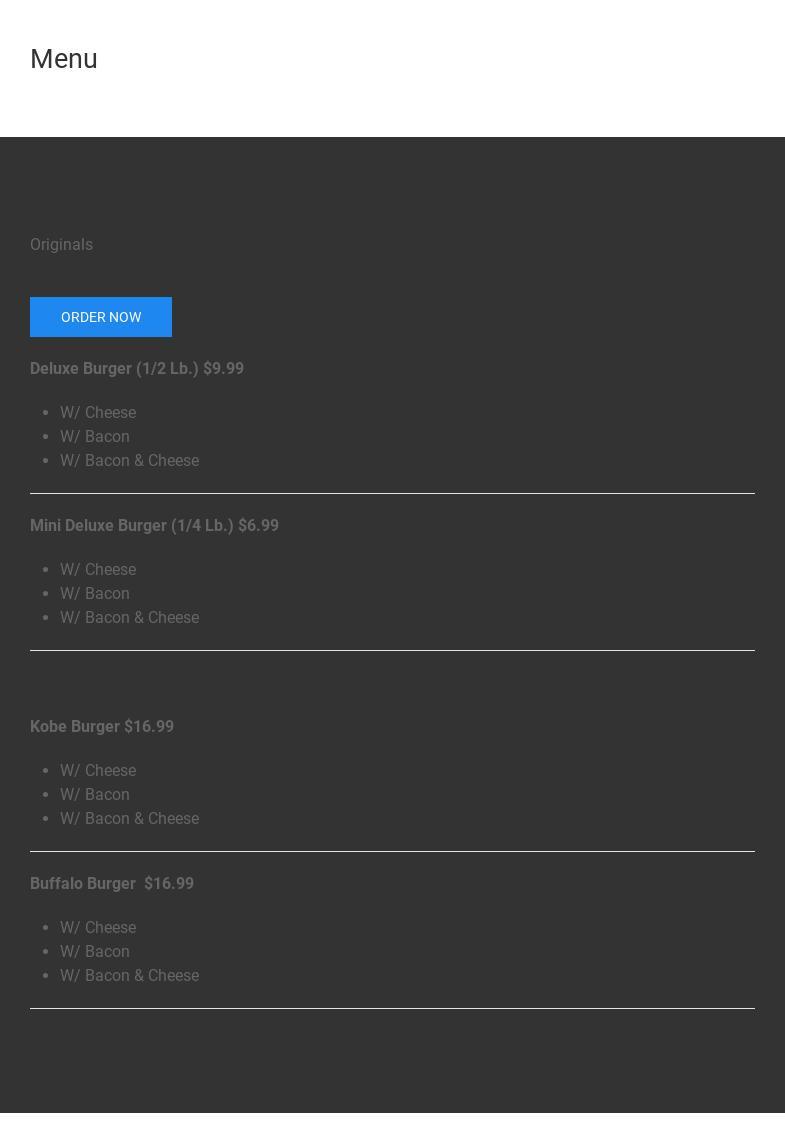The image size is (785, 1124).
Task: Pick W/ Bacon & Cheese under Deluxe Burger (1/2 Lb.)
Action: pyautogui.click(x=130, y=460)
